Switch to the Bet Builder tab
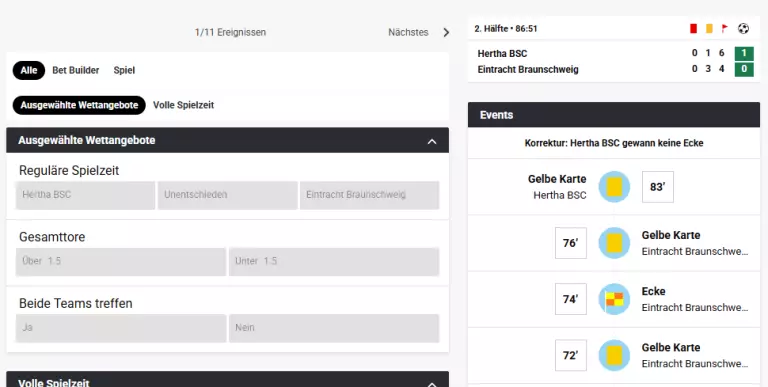This screenshot has width=768, height=387. tap(76, 70)
